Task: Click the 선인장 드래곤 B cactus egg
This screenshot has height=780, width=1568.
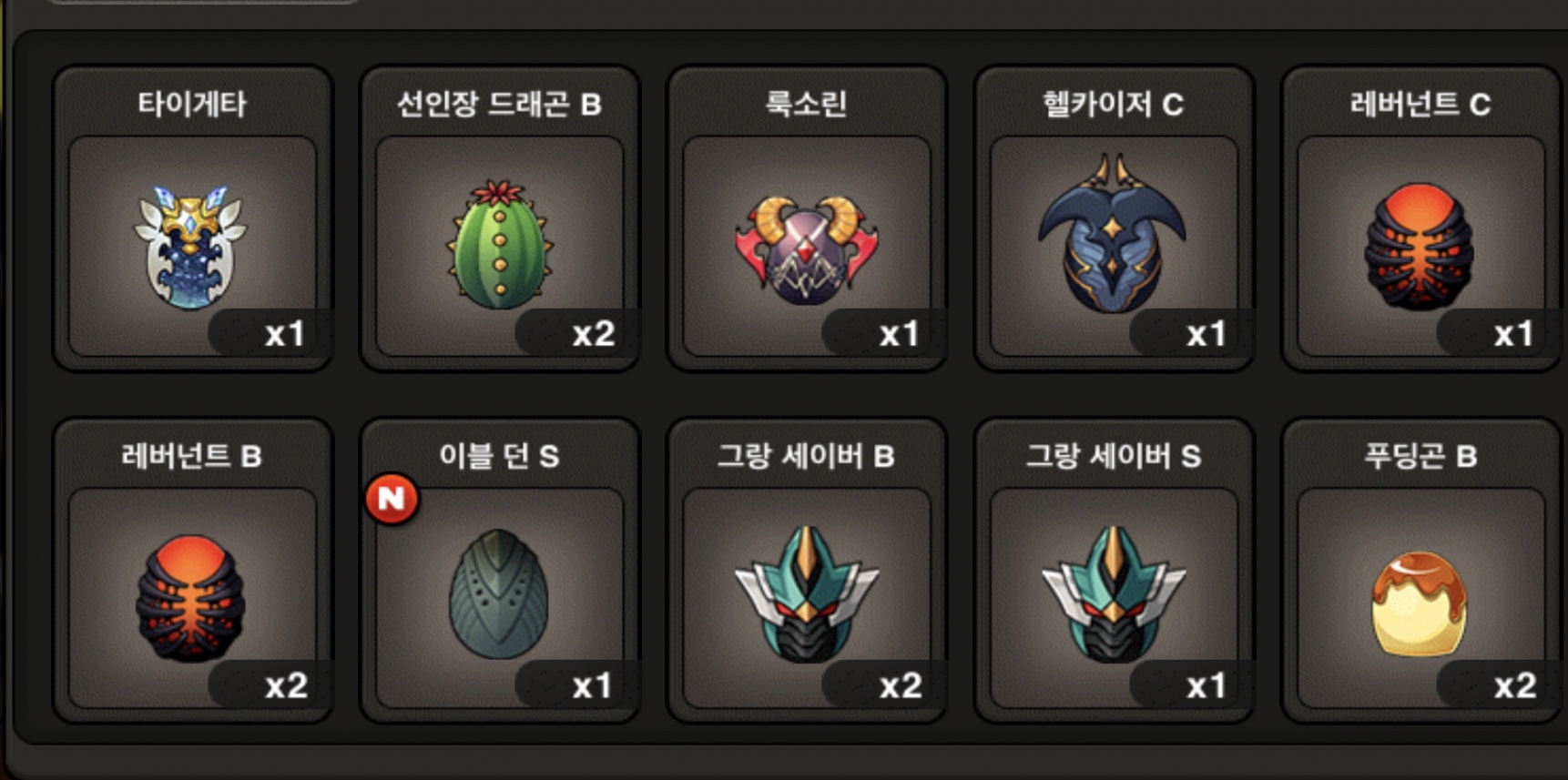Action: point(499,244)
